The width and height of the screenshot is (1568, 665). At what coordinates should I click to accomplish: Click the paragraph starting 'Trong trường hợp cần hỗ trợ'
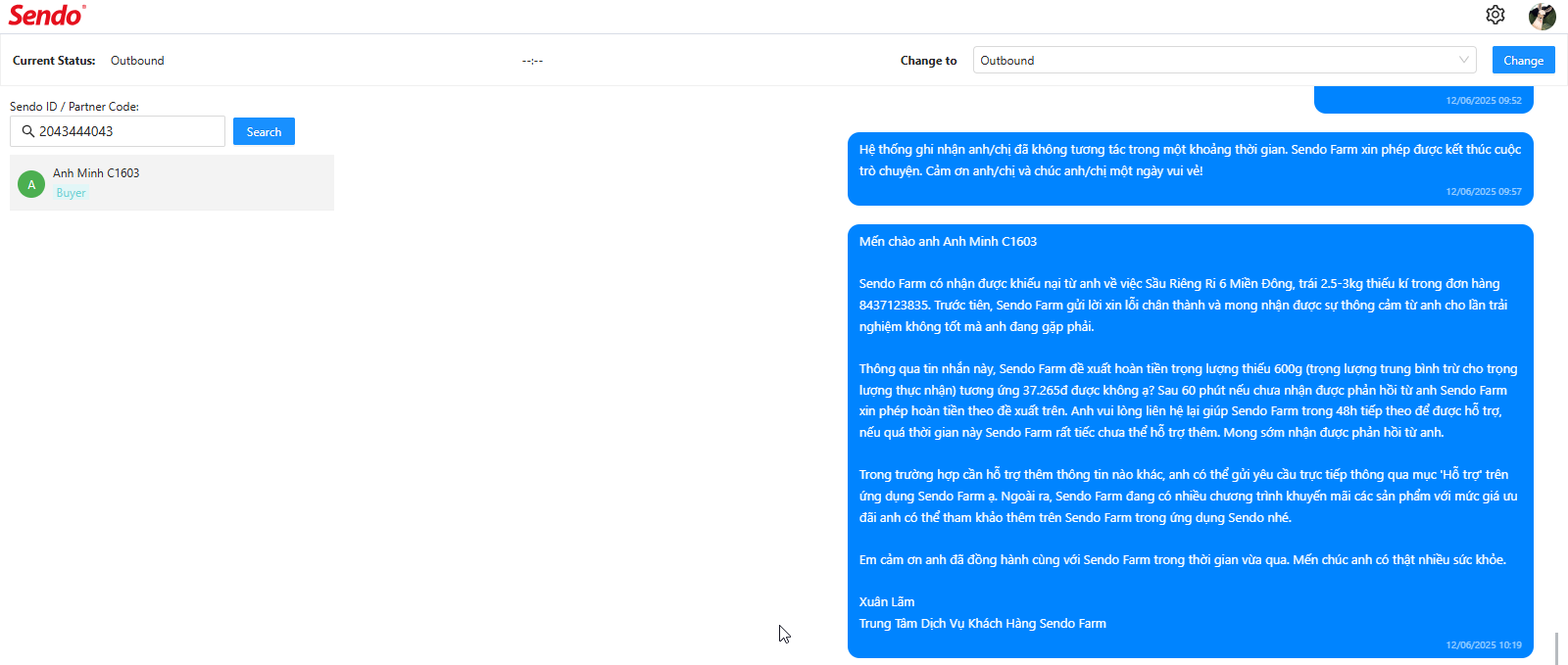point(1189,496)
